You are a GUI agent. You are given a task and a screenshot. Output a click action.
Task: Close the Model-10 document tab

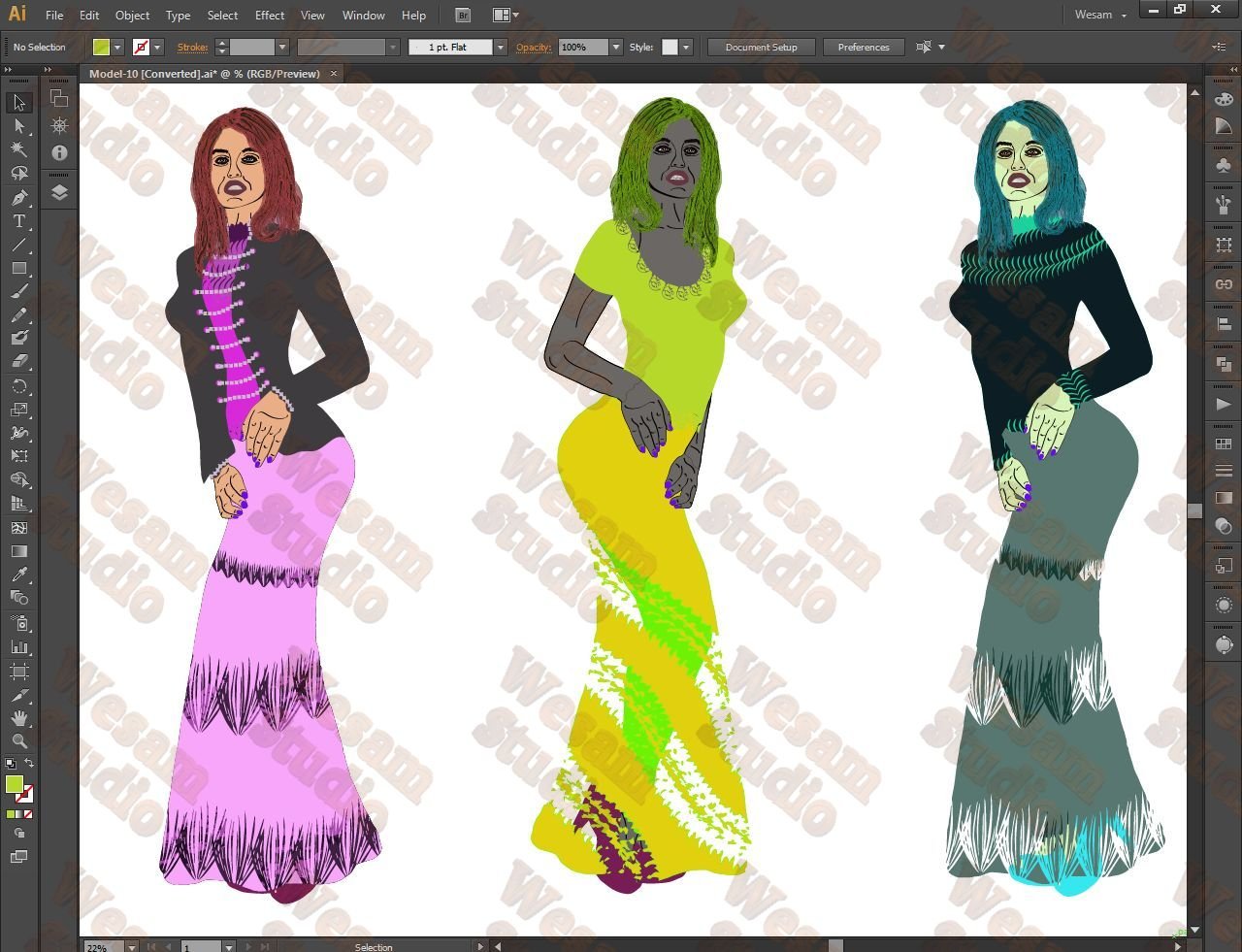334,74
